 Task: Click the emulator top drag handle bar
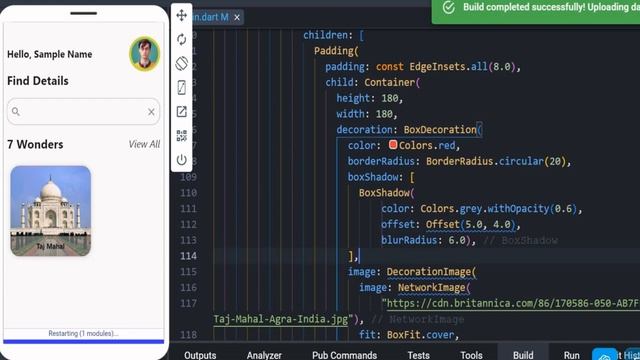click(x=83, y=13)
